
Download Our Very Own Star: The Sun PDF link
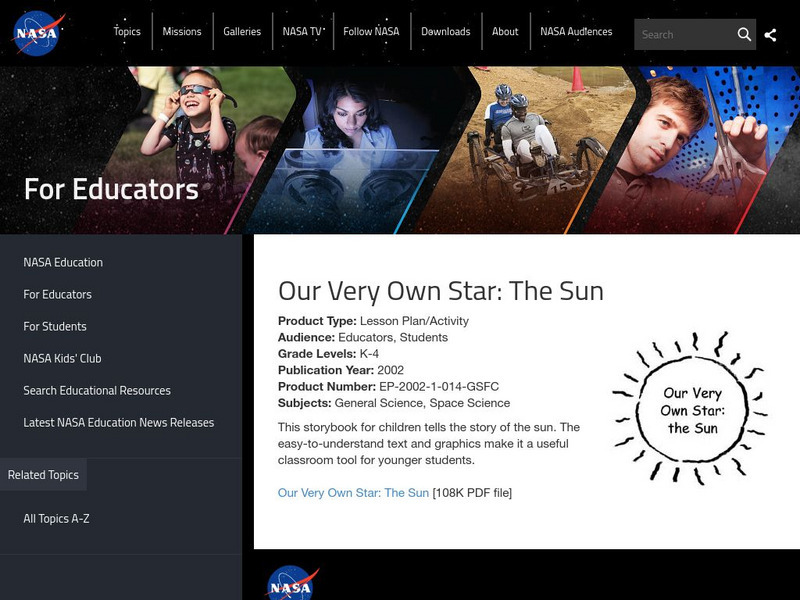click(353, 493)
